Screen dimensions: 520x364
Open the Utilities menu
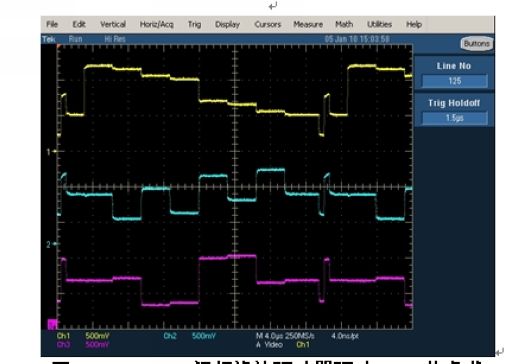click(379, 24)
